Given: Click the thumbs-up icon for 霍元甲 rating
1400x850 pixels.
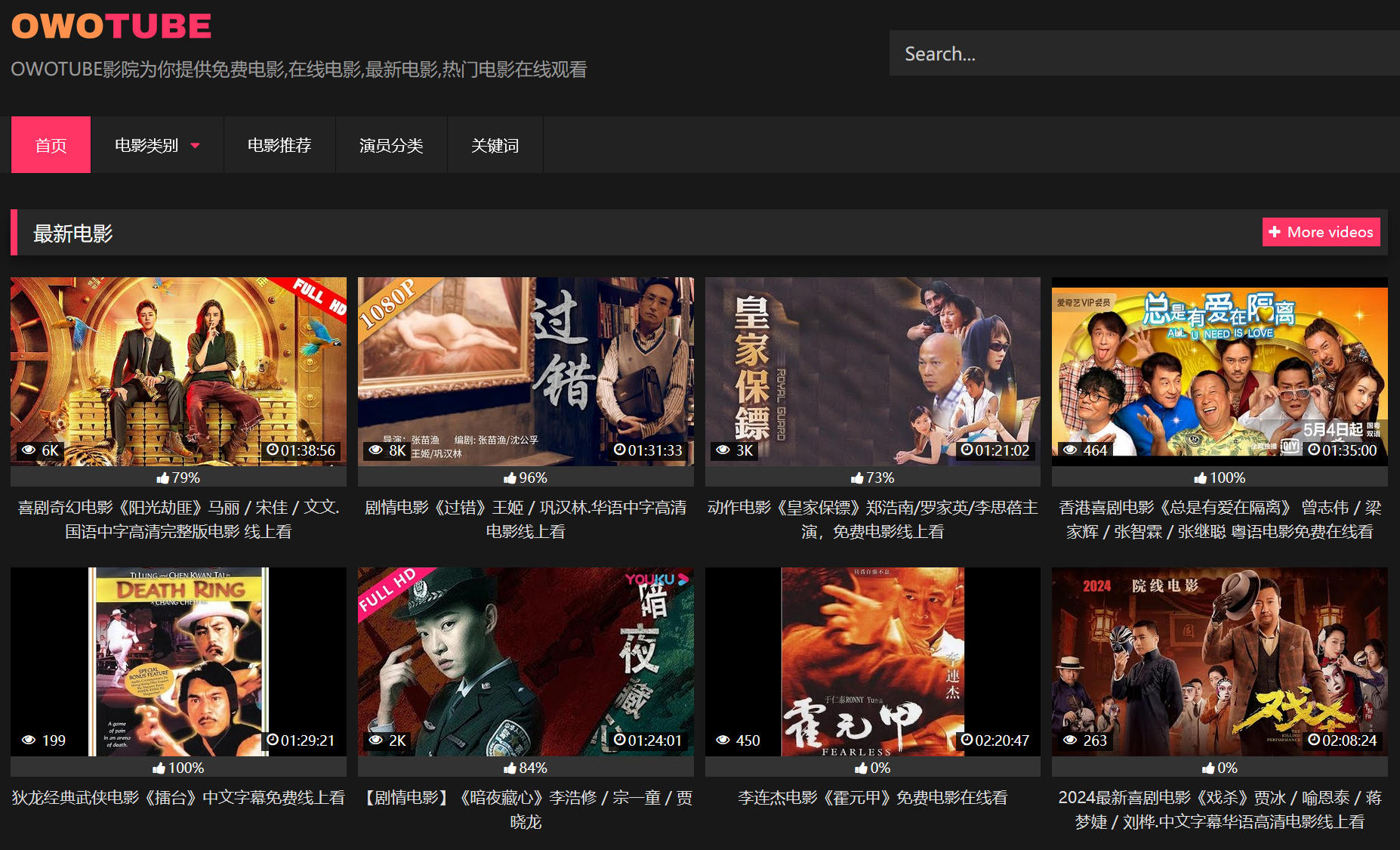Looking at the screenshot, I should click(x=861, y=768).
